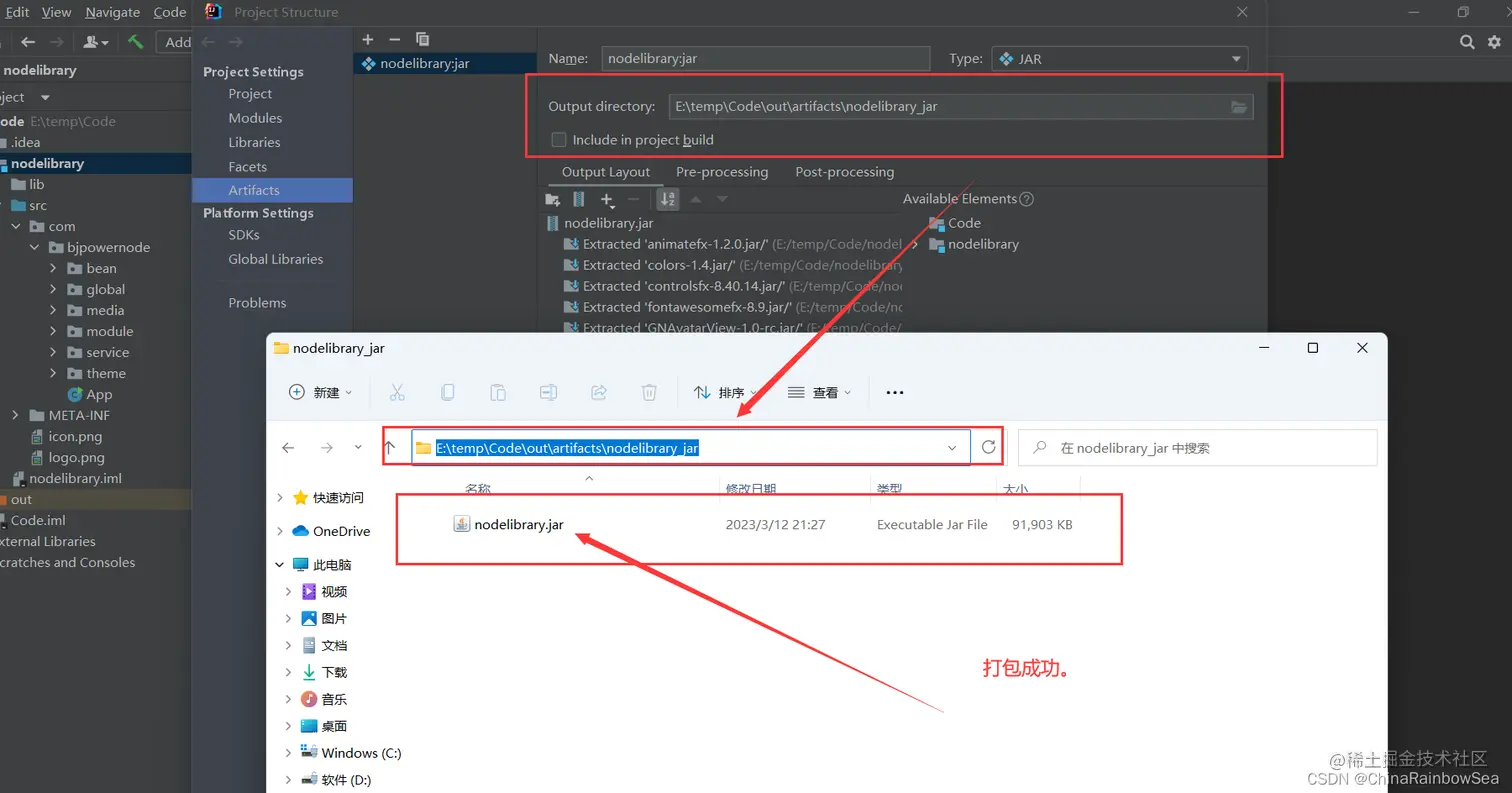Viewport: 1512px width, 793px height.
Task: Open the artifact Type dropdown
Action: click(1120, 59)
